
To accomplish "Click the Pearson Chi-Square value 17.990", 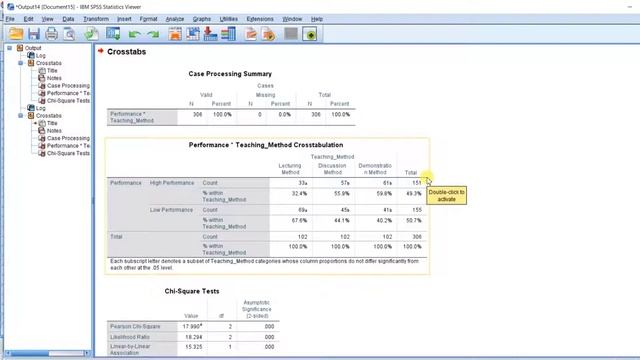I will [191, 327].
